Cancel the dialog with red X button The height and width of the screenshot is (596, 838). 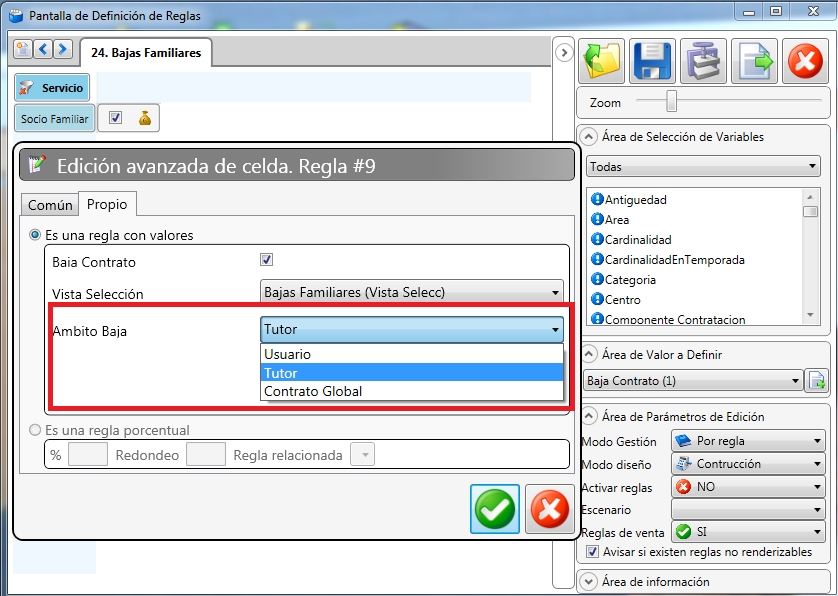(549, 509)
